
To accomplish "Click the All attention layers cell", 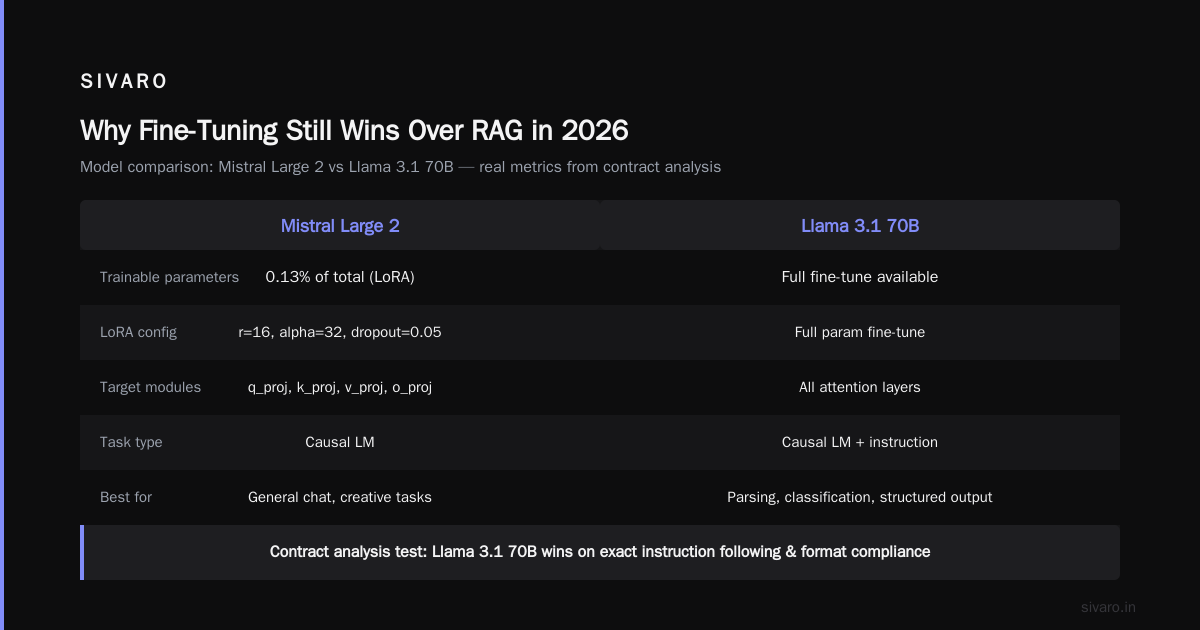I will 860,387.
